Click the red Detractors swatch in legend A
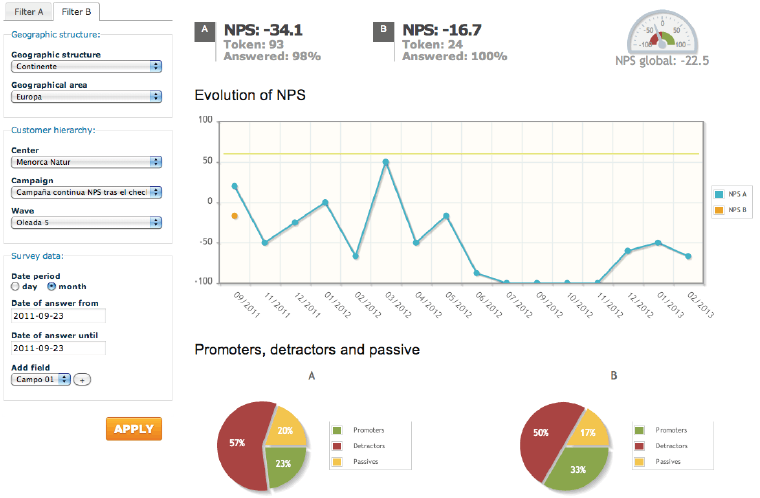The image size is (760, 498). click(x=337, y=446)
